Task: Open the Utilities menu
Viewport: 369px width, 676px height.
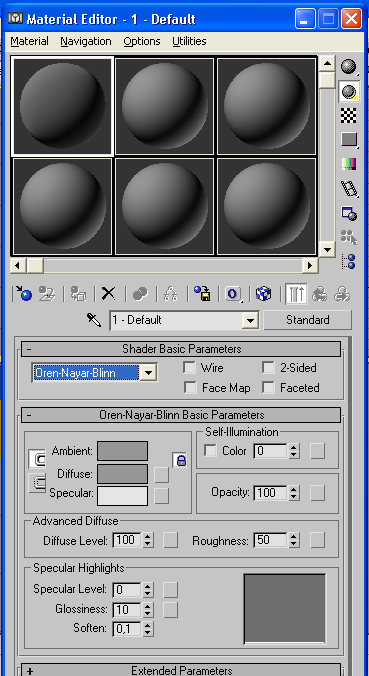Action: tap(189, 41)
